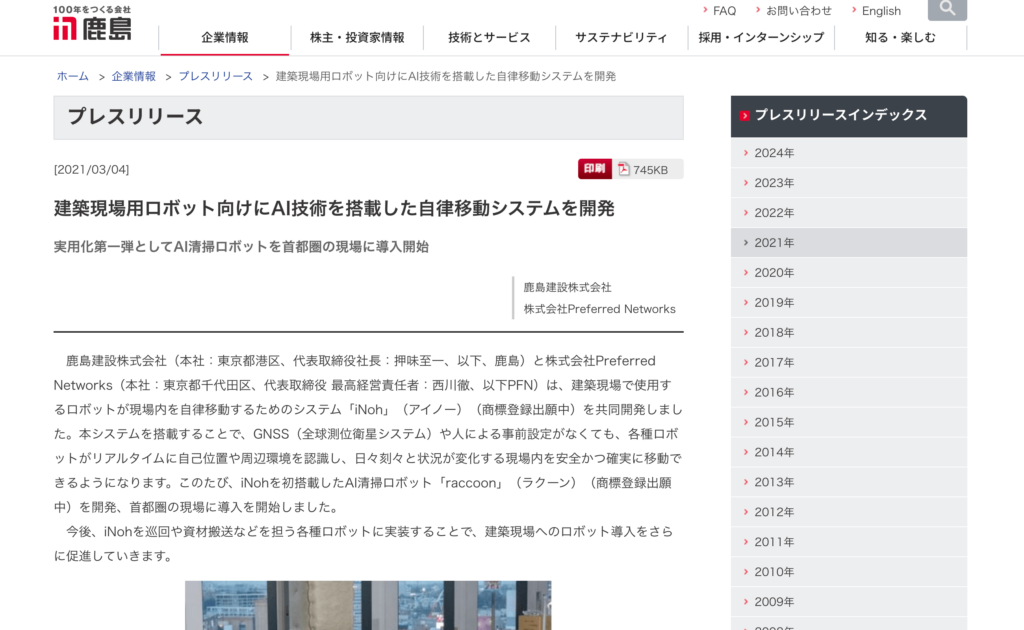
Task: Open the 技術とサービス menu
Action: pos(489,38)
